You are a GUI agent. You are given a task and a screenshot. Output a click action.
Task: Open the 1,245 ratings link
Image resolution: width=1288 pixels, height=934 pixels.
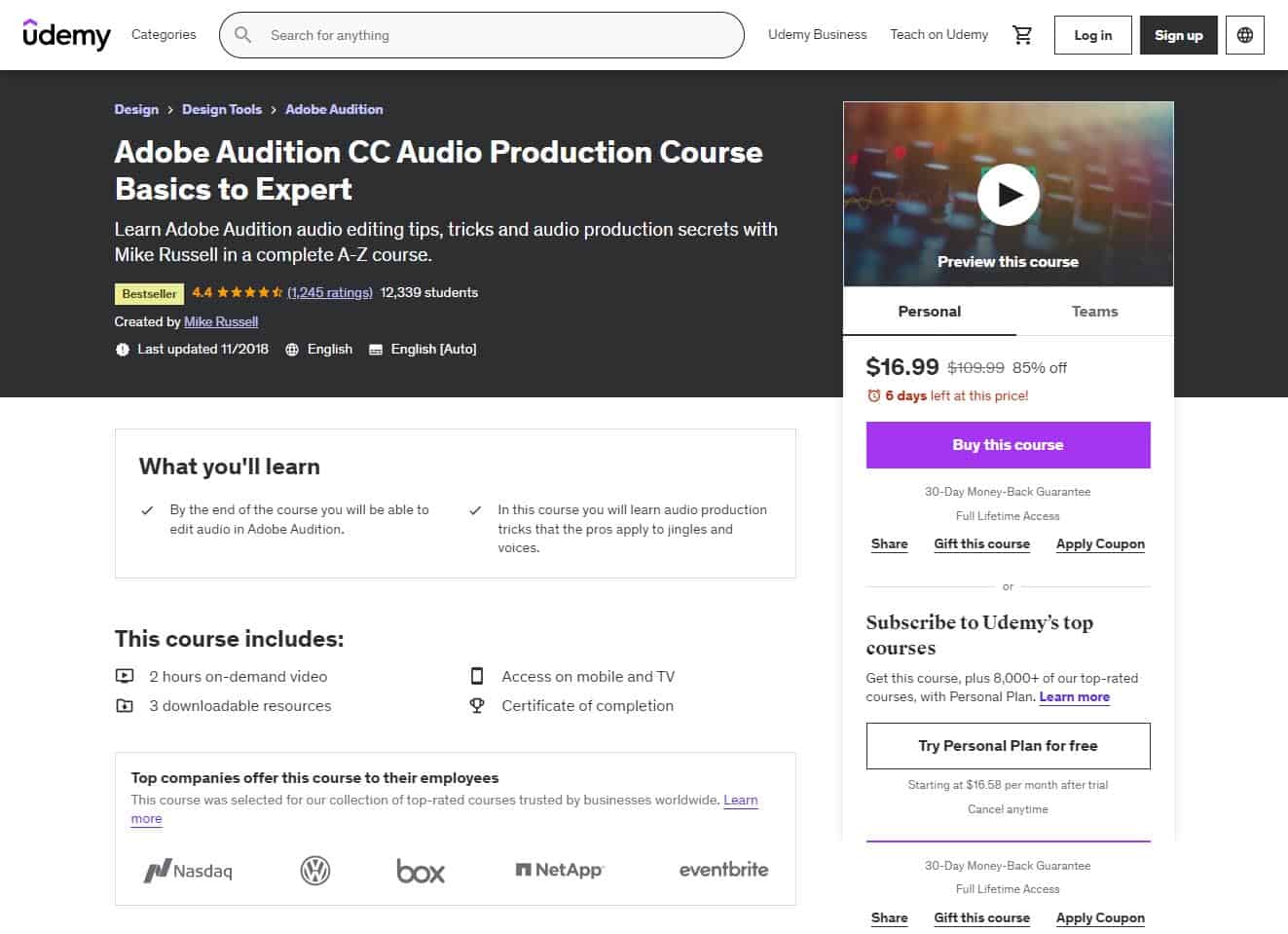coord(330,292)
